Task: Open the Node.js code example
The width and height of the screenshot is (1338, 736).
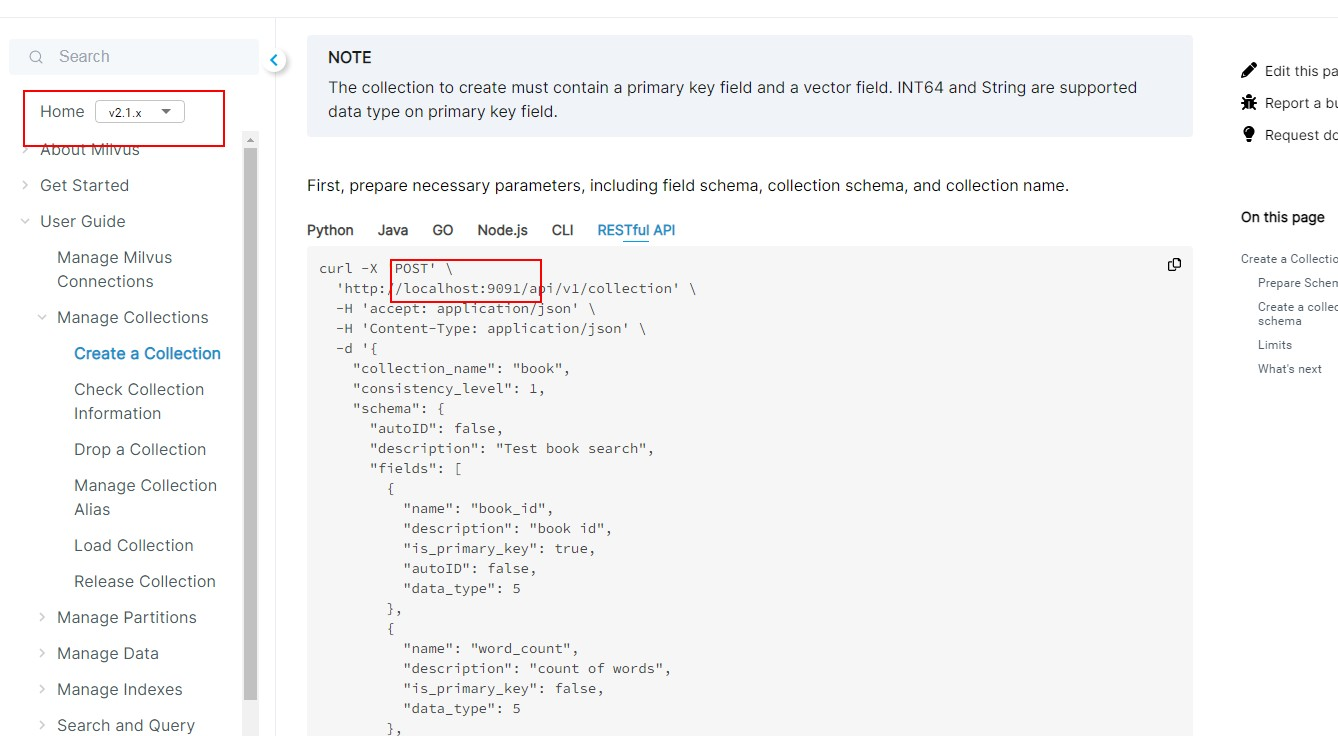Action: [502, 230]
